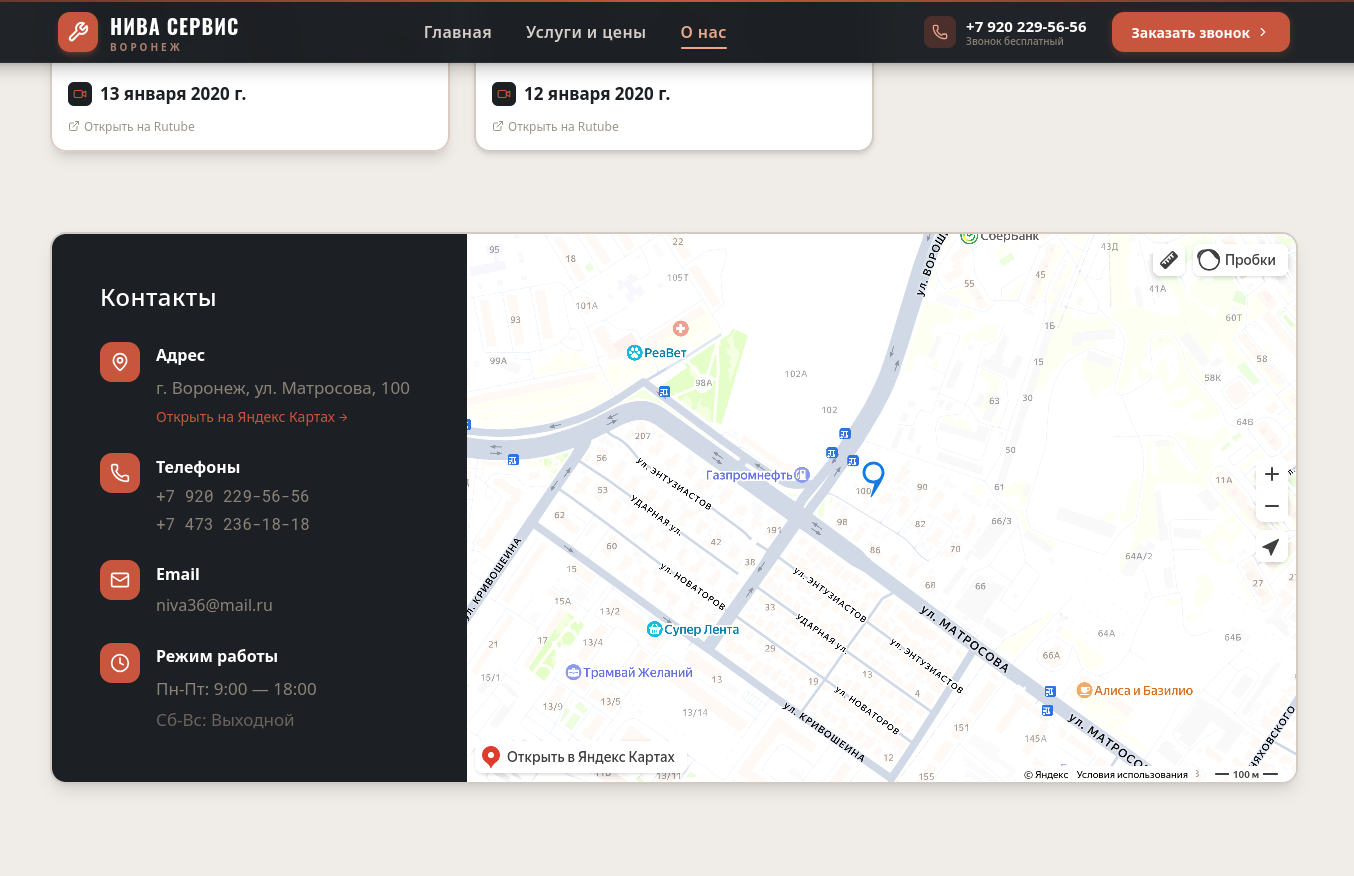Click the envelope icon beside Email
This screenshot has width=1354, height=876.
click(120, 580)
